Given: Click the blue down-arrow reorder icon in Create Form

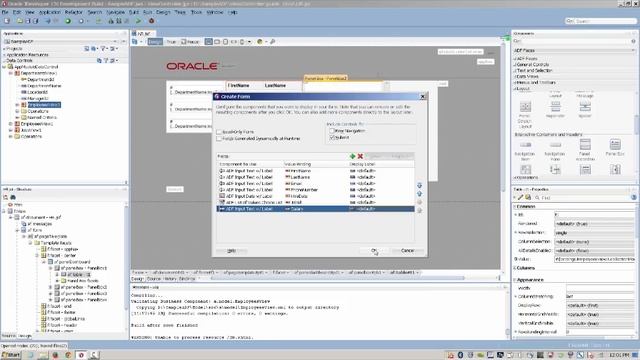Looking at the screenshot, I should coord(419,185).
